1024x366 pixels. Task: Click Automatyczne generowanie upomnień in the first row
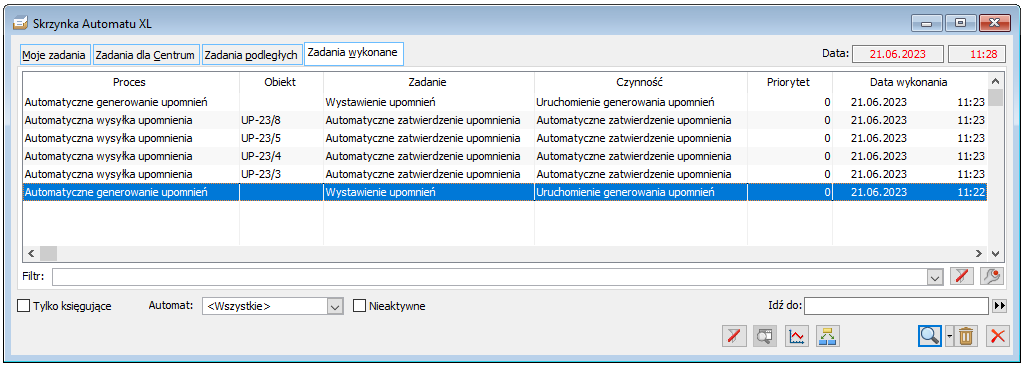click(x=116, y=103)
